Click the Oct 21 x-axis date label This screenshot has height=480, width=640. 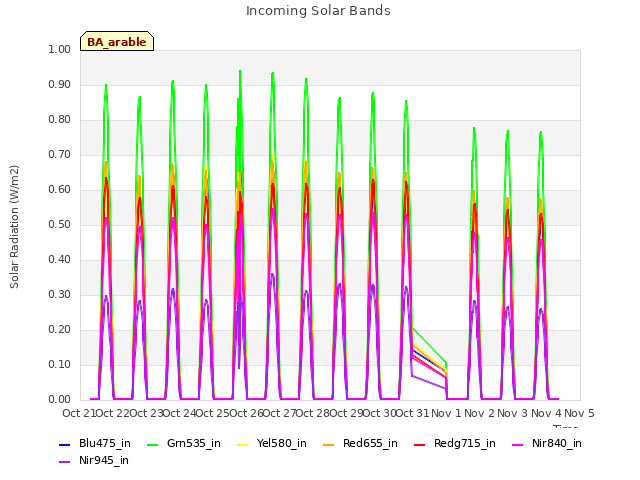coord(79,413)
